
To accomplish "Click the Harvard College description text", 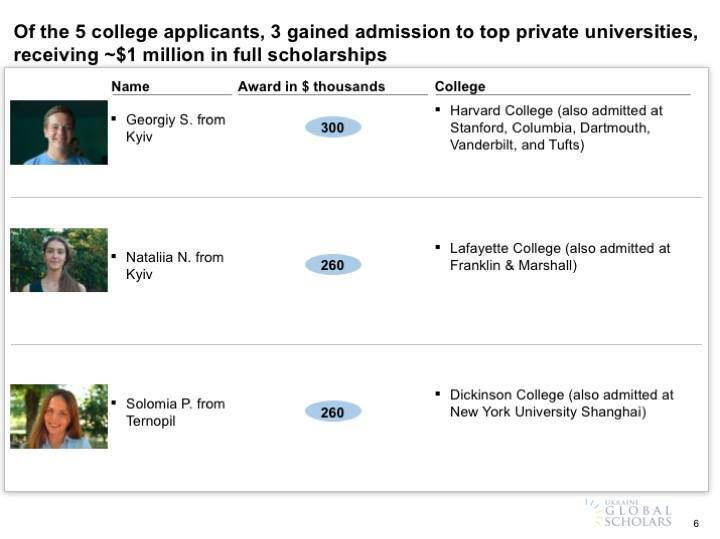I will coord(556,127).
